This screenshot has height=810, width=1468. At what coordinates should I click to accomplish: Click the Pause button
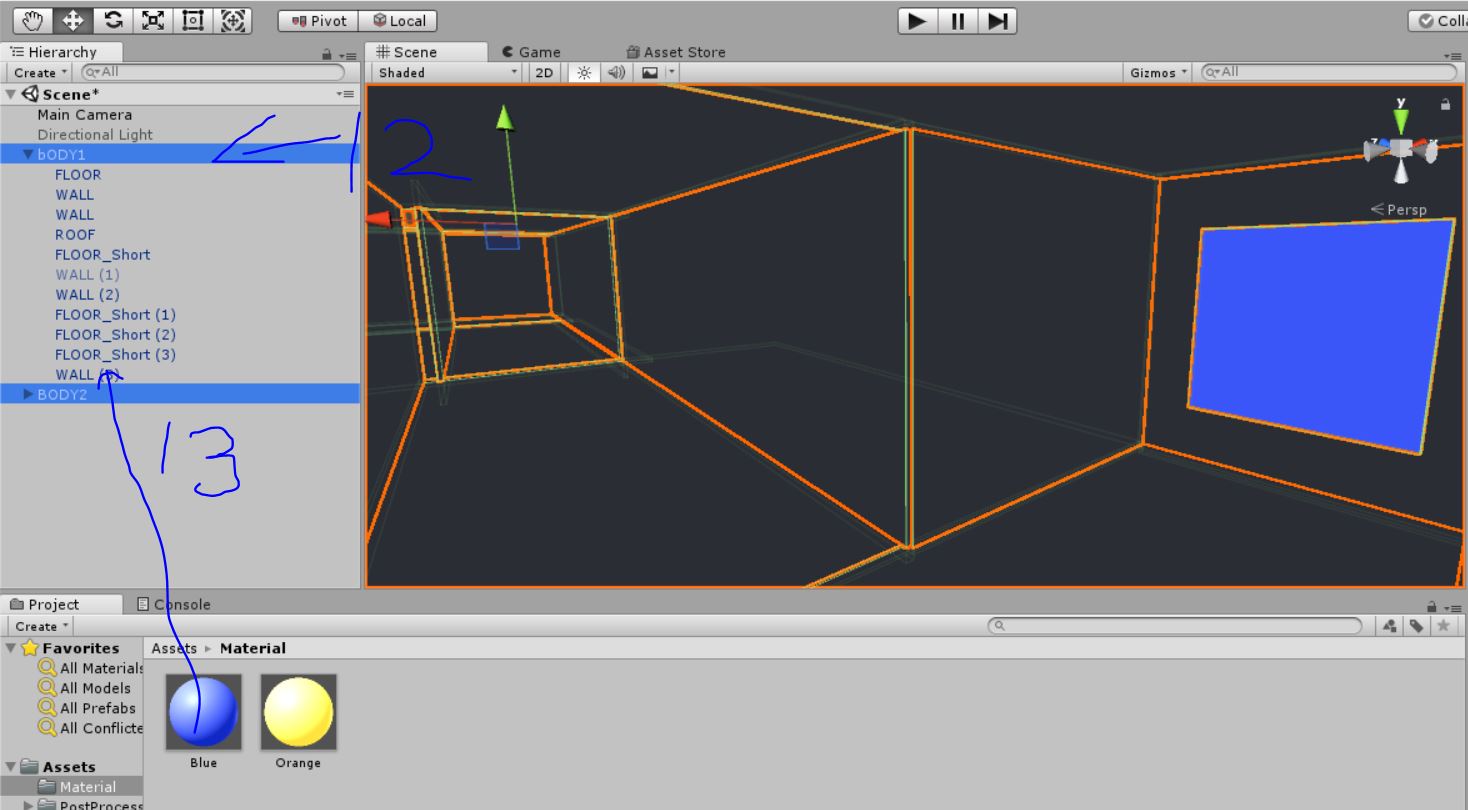957,21
